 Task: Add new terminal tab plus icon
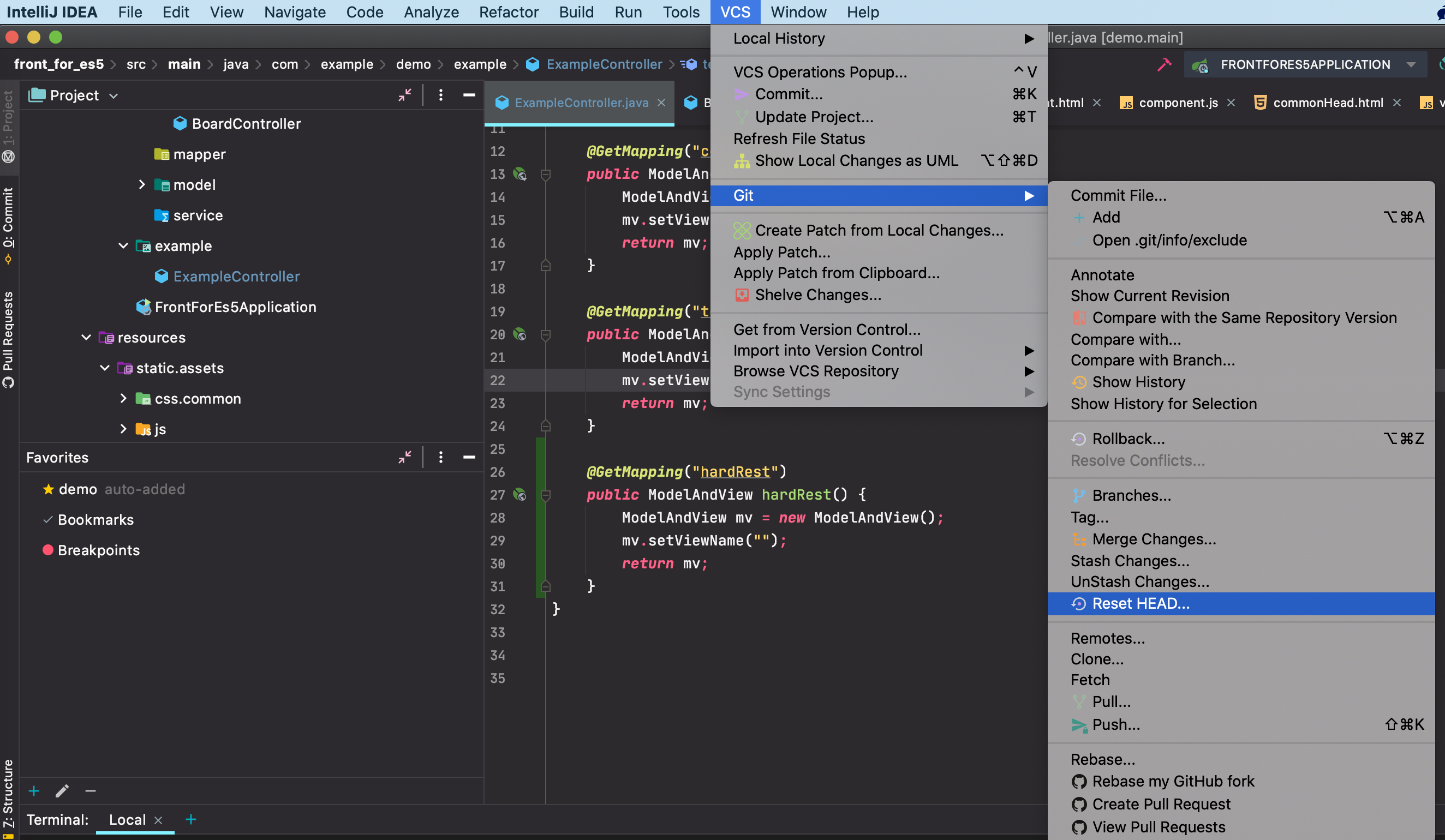(191, 819)
